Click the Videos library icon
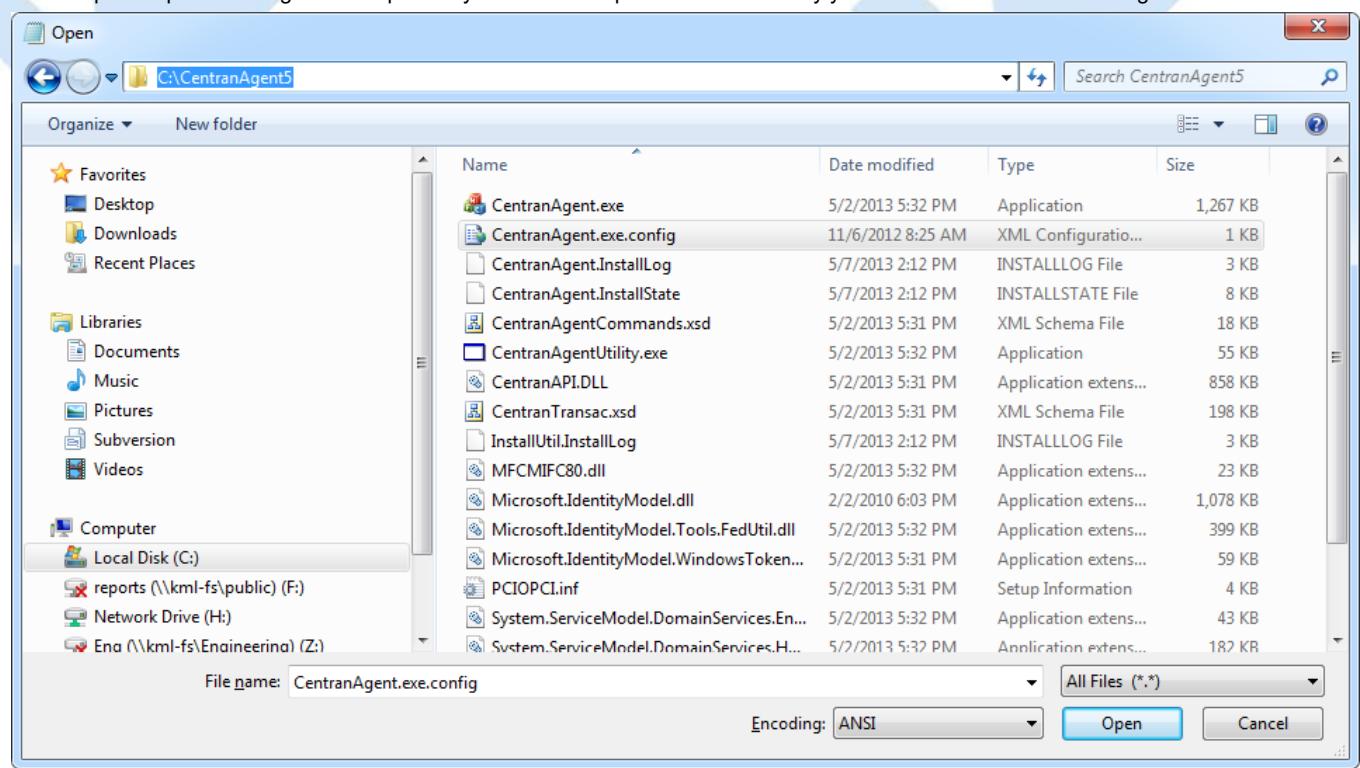The image size is (1360, 768). click(75, 468)
